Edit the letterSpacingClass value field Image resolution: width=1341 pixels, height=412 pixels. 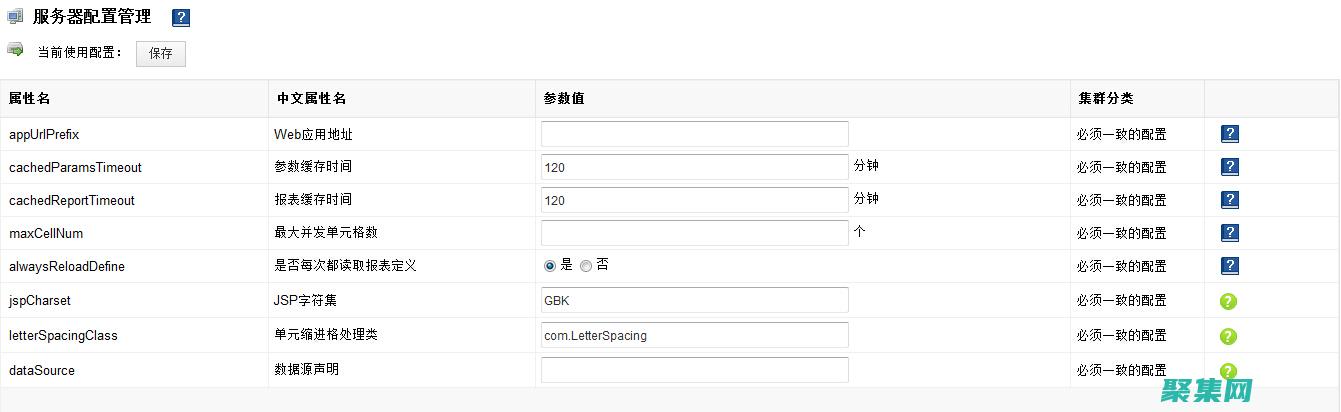click(x=694, y=335)
